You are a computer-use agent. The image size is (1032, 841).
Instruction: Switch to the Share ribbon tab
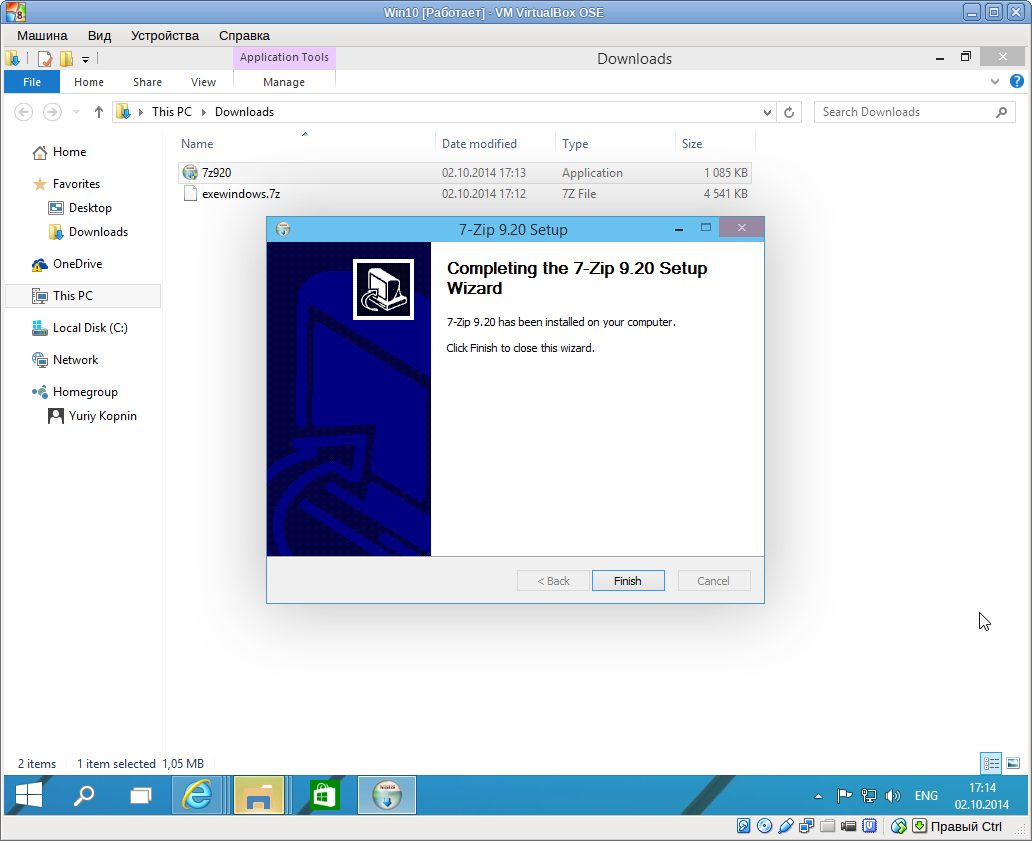click(x=147, y=82)
